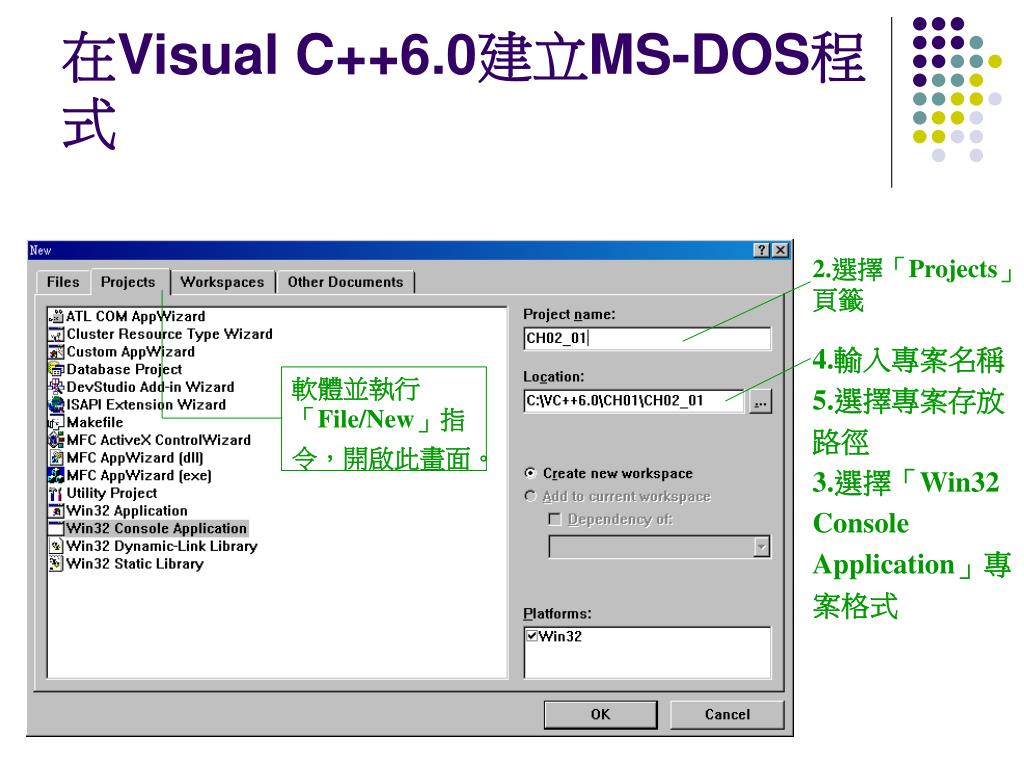Select the Makefile project icon

[x=57, y=423]
